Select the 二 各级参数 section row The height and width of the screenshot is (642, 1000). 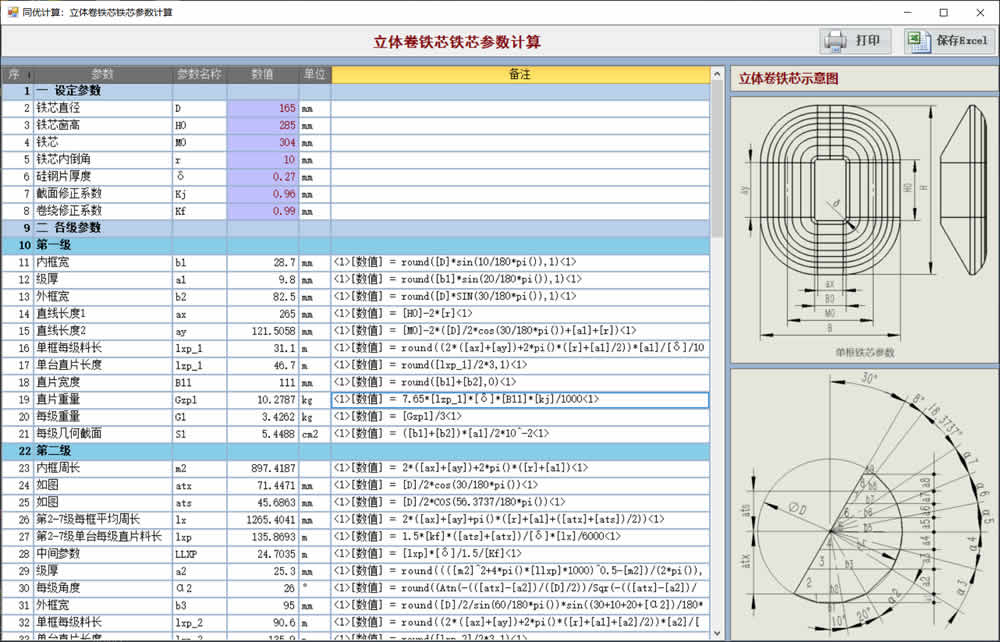[356, 228]
